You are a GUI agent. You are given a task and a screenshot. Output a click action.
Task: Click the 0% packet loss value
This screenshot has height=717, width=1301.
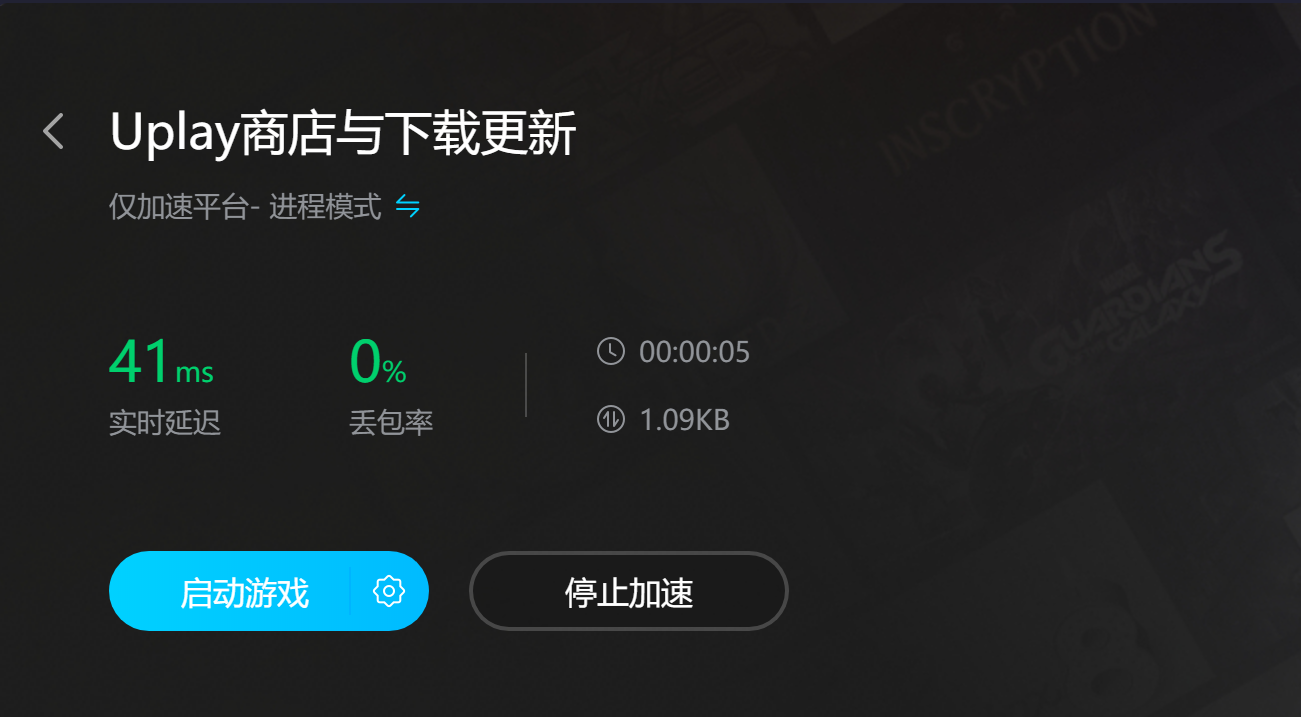tap(378, 362)
